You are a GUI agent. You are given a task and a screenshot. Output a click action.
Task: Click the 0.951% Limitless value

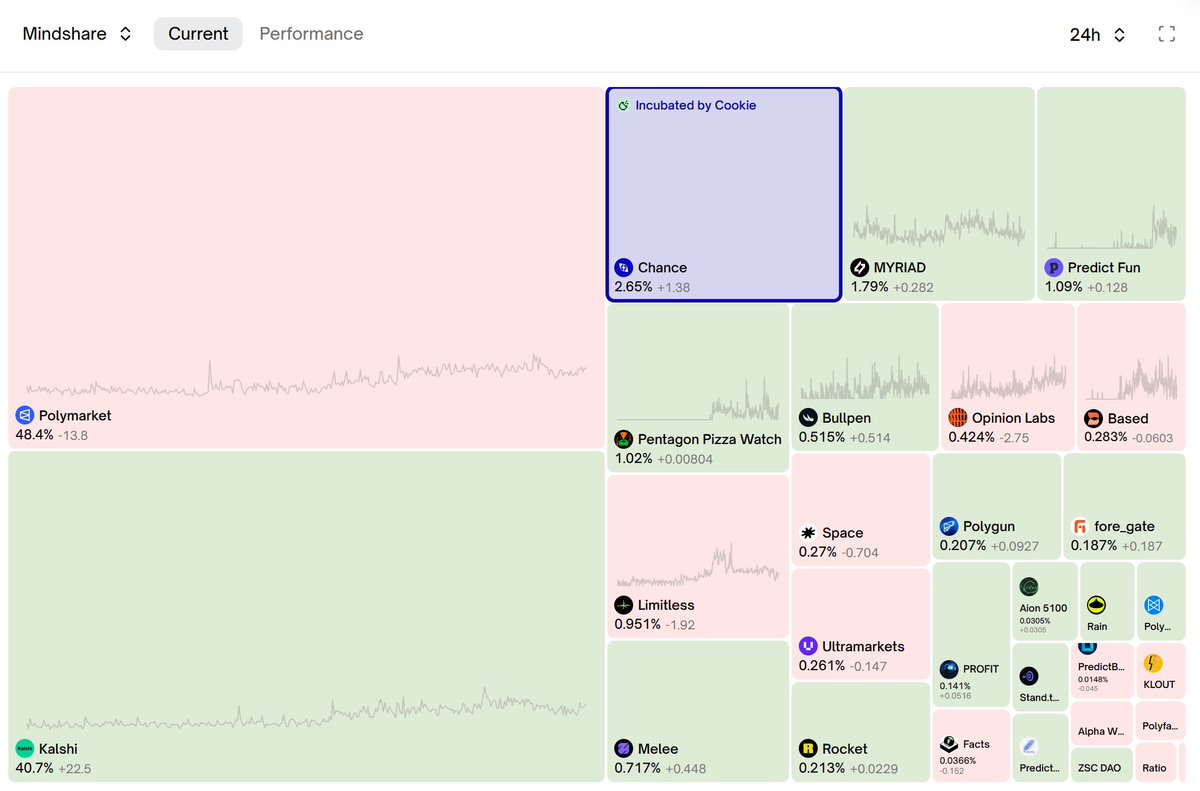638,625
